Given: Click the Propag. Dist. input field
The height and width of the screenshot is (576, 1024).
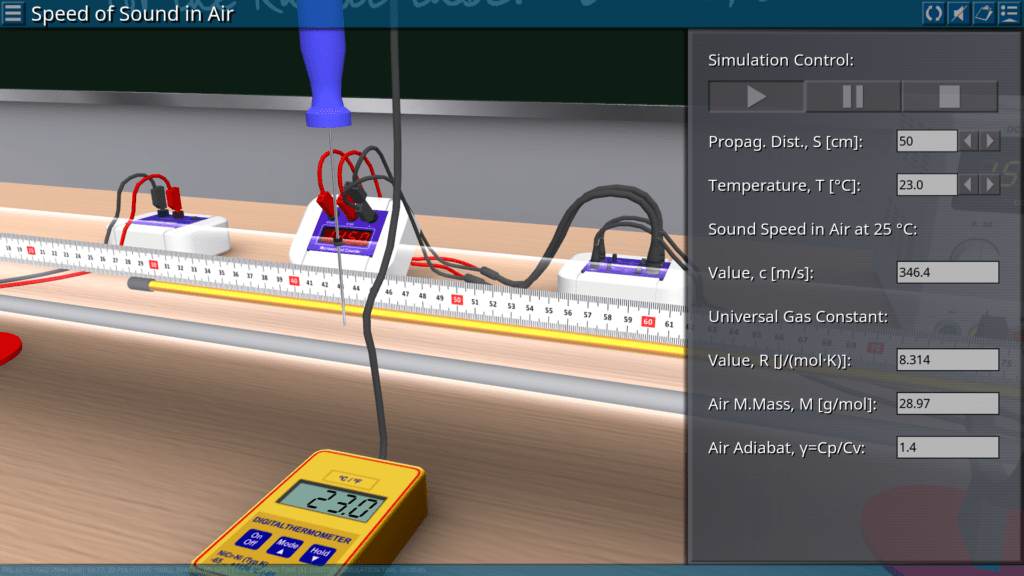Looking at the screenshot, I should (926, 141).
